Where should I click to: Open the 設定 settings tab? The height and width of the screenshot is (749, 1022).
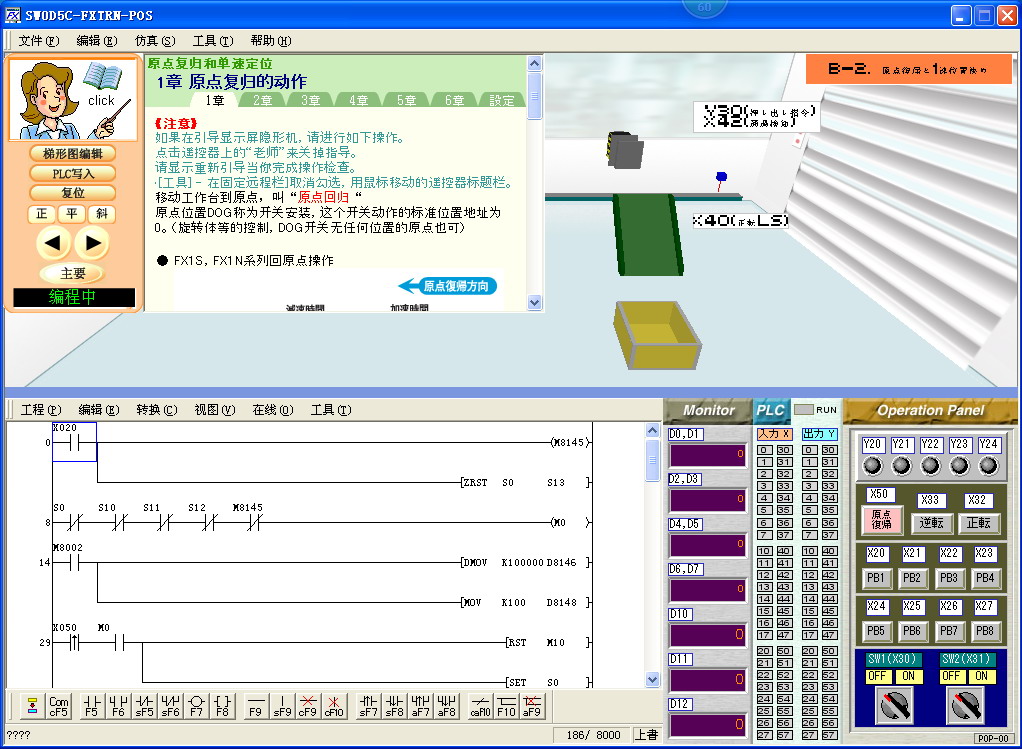pyautogui.click(x=502, y=100)
